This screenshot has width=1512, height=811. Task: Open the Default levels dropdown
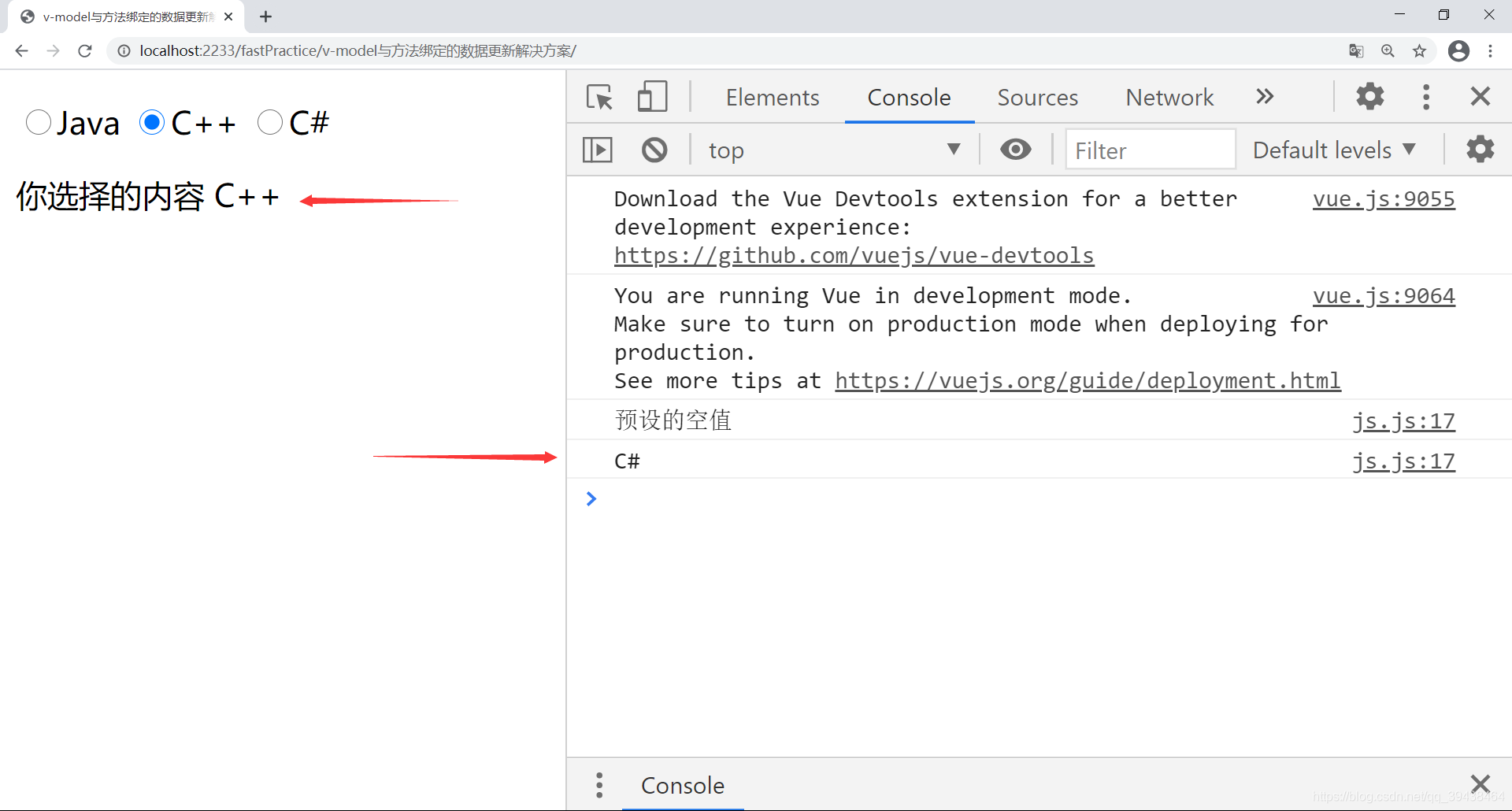click(x=1335, y=150)
